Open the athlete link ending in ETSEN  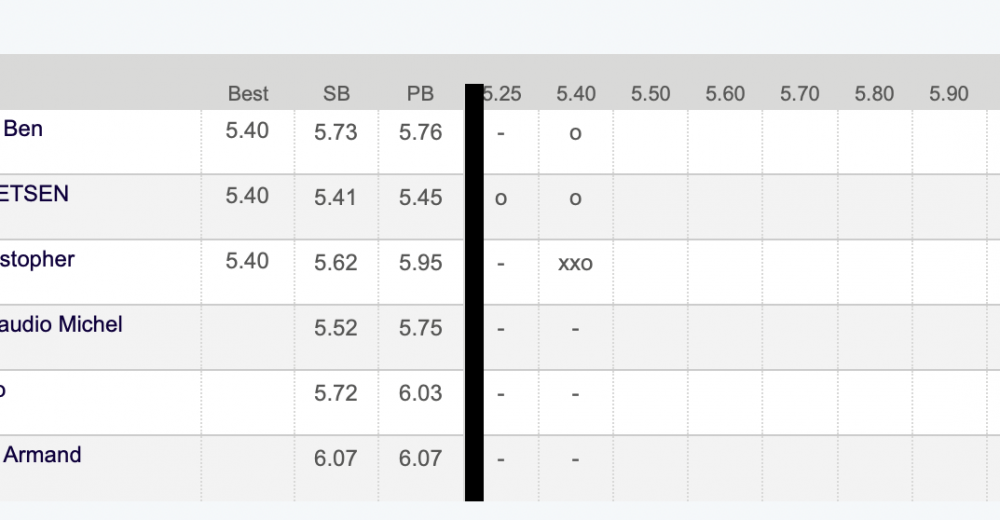34,194
